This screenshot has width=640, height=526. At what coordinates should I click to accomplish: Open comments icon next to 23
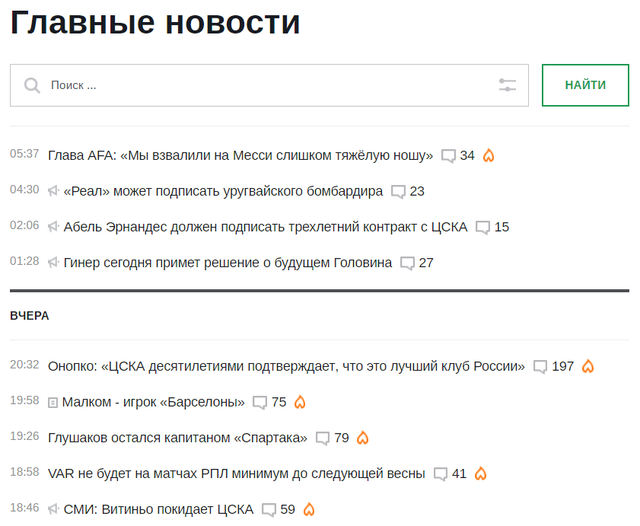tap(398, 192)
